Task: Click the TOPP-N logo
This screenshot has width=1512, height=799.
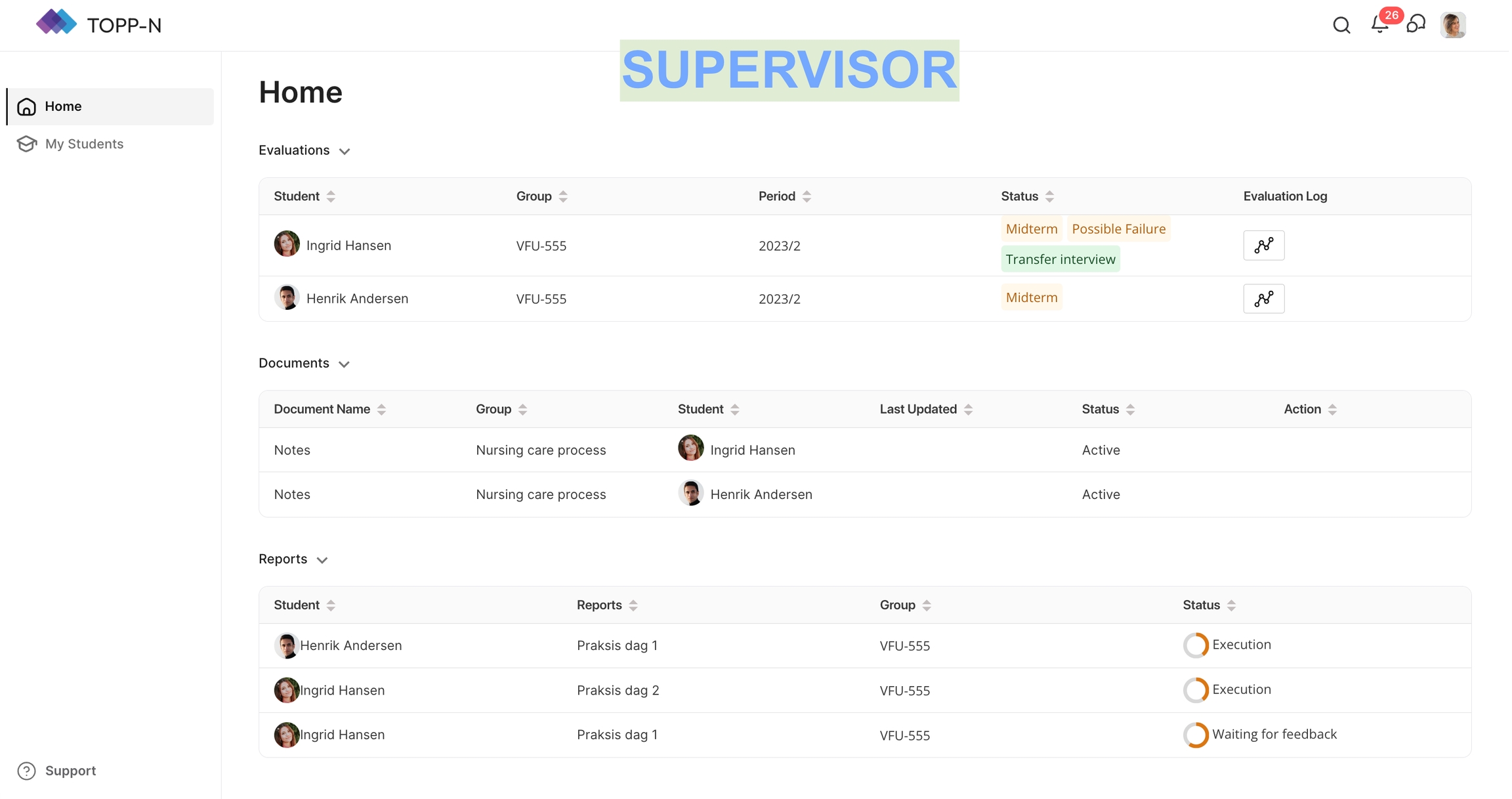Action: (x=56, y=23)
